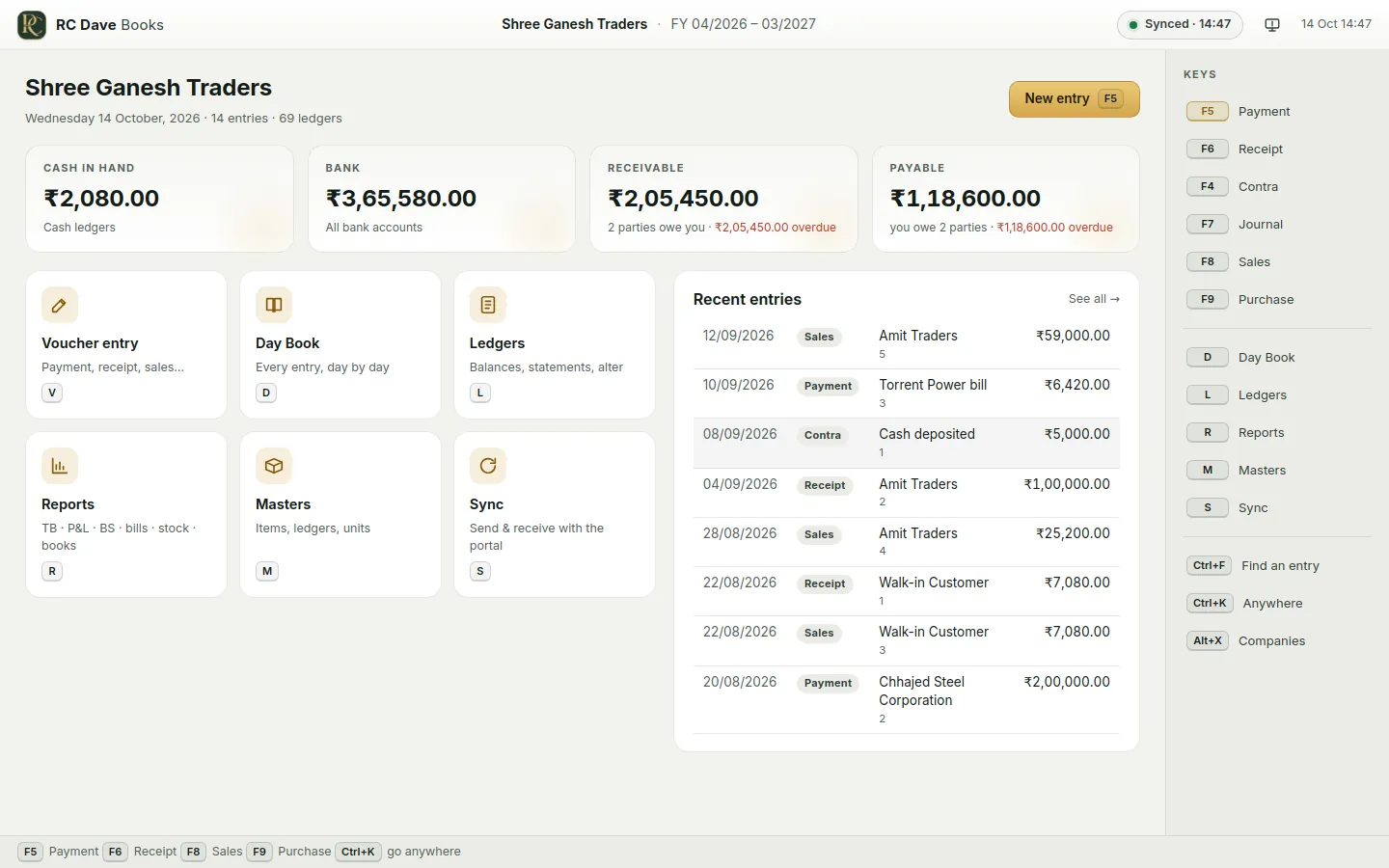The image size is (1389, 868).
Task: Click the Masters box icon
Action: pyautogui.click(x=274, y=466)
